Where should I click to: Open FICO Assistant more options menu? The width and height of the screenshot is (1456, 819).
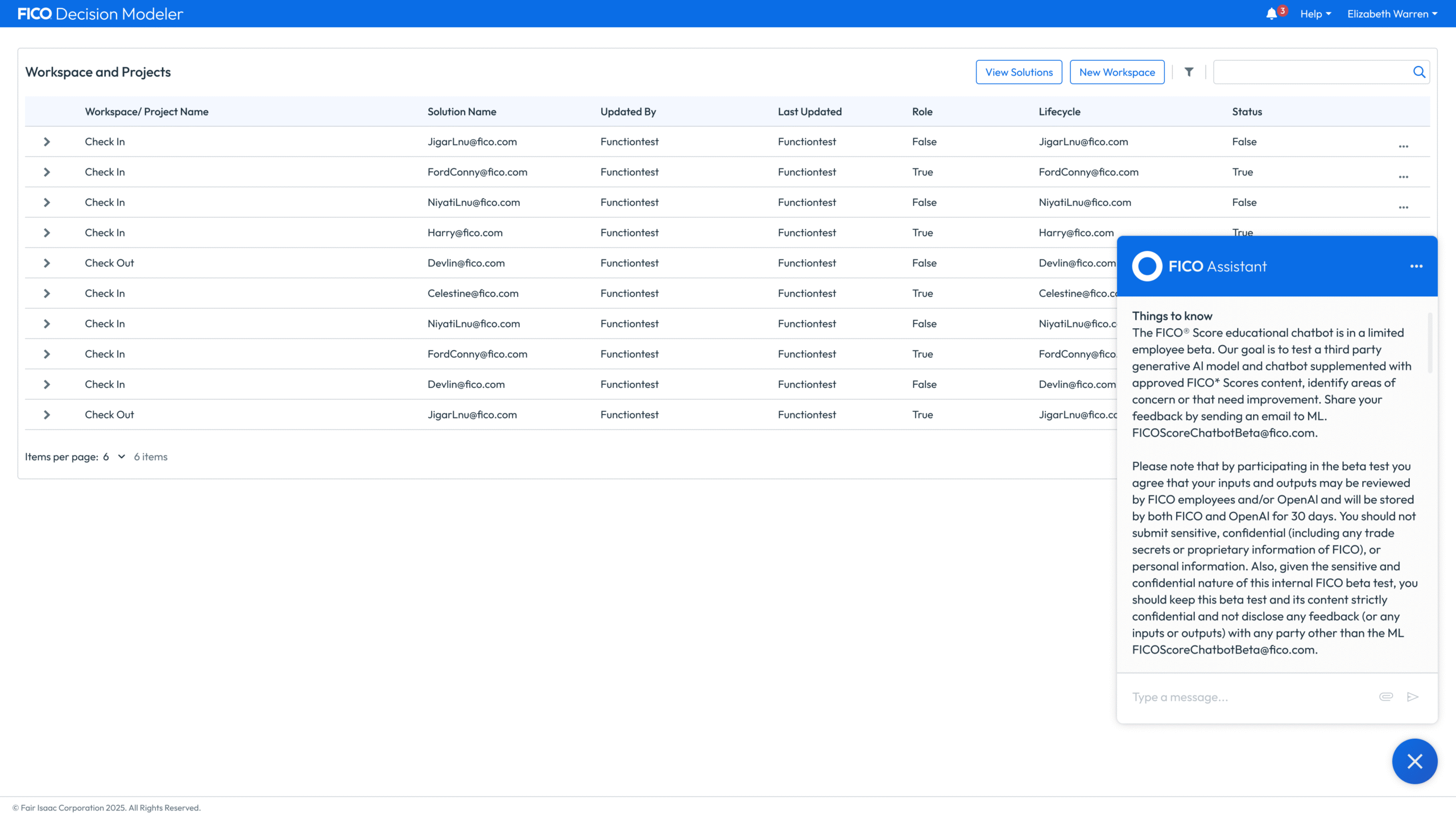tap(1416, 266)
